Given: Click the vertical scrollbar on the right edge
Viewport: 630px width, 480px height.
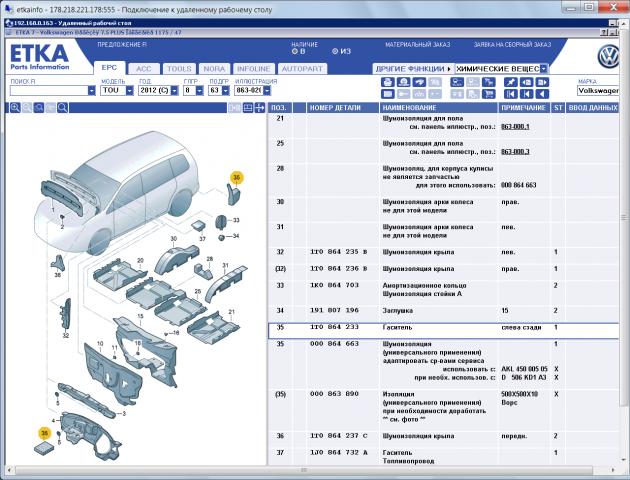Looking at the screenshot, I should [624, 218].
